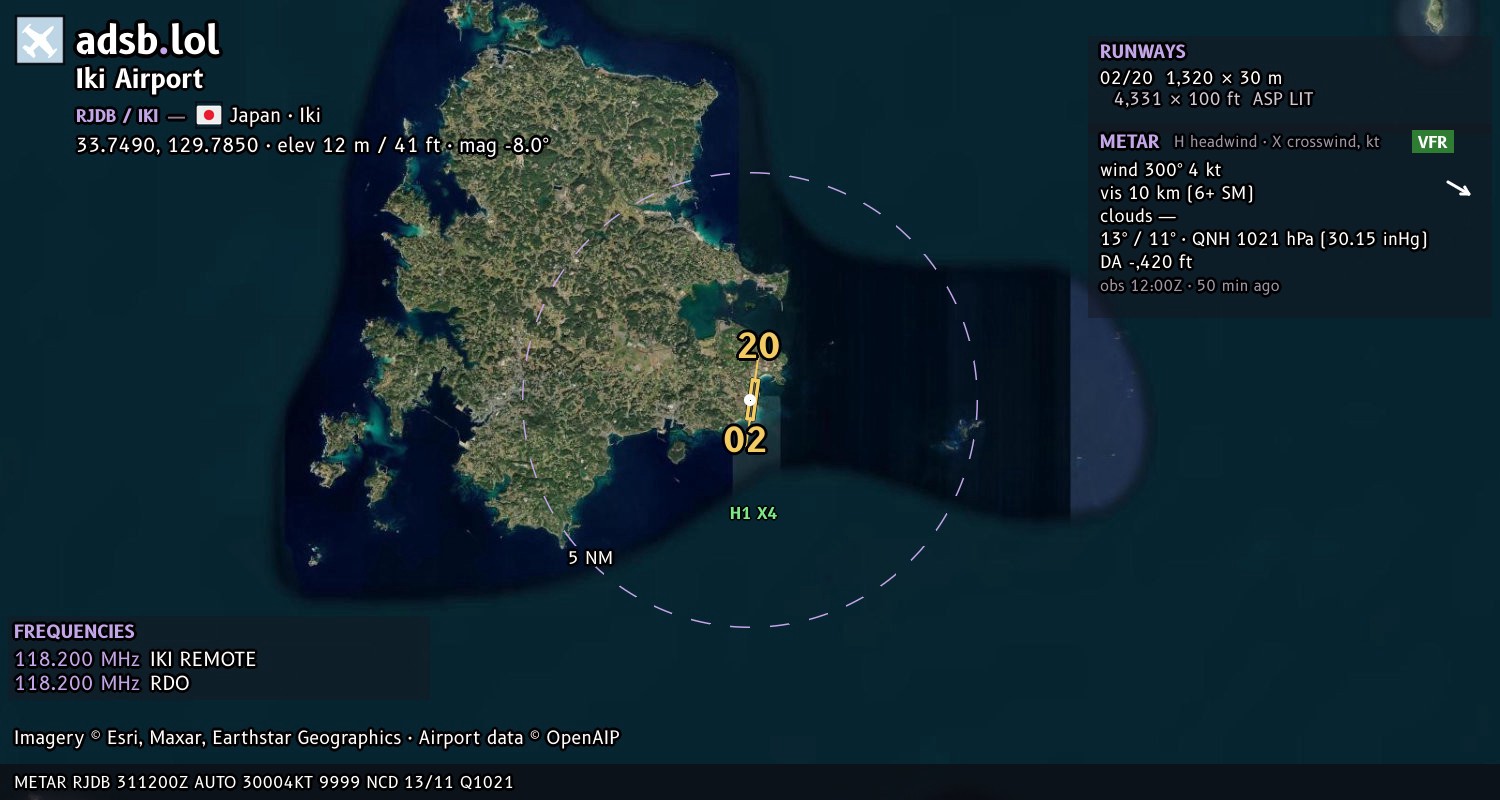Click the Japan flag icon
This screenshot has height=800, width=1500.
(208, 115)
